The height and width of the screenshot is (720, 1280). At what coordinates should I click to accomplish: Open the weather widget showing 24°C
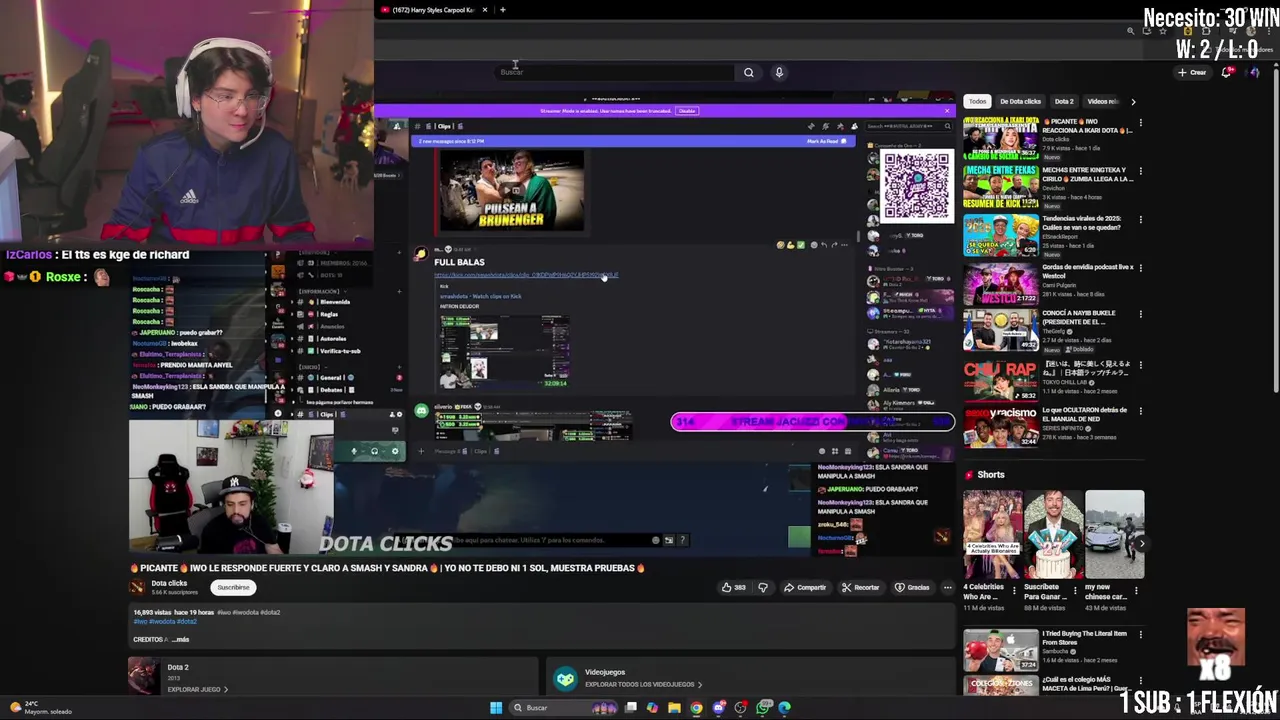click(40, 708)
